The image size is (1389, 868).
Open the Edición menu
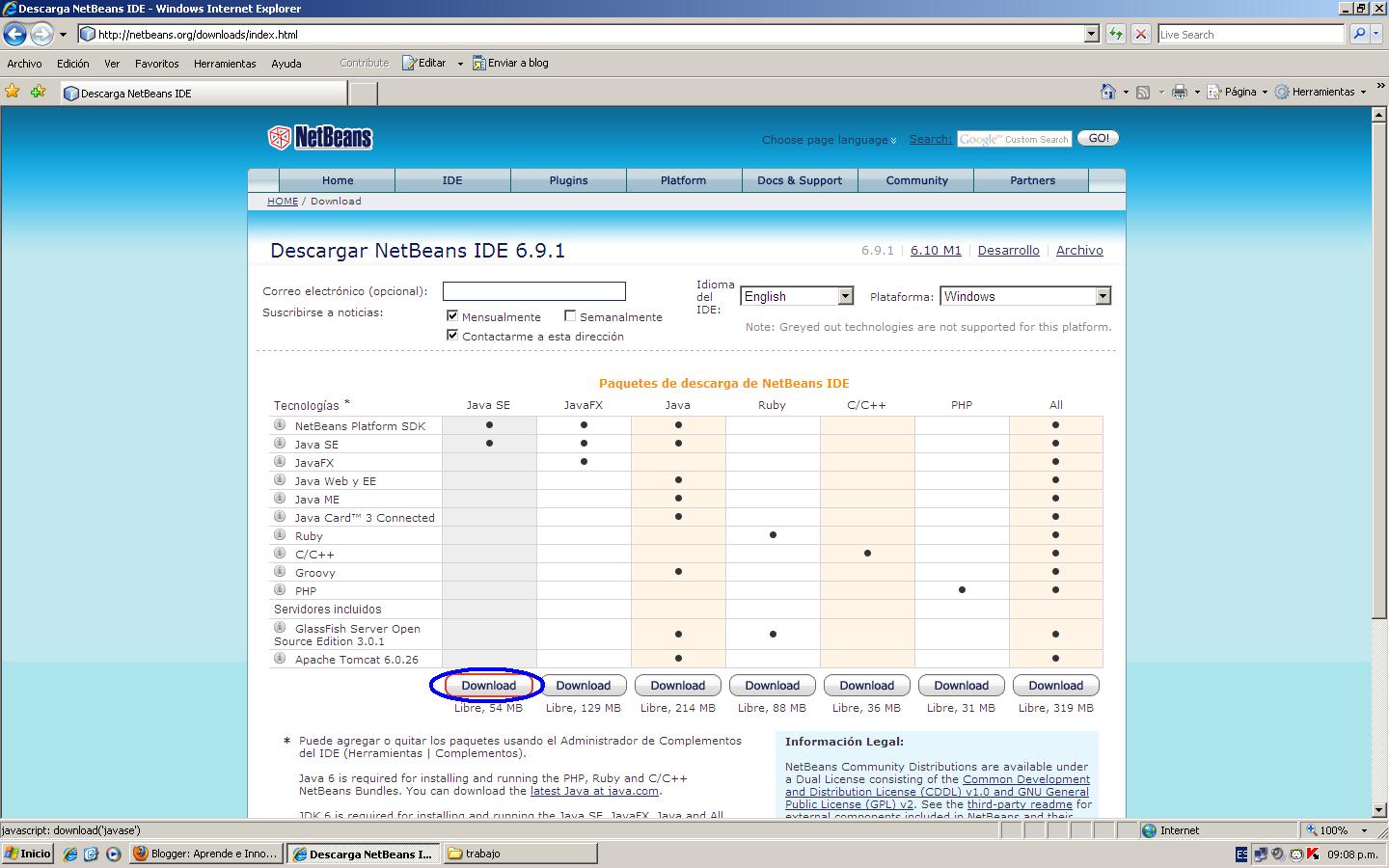72,64
